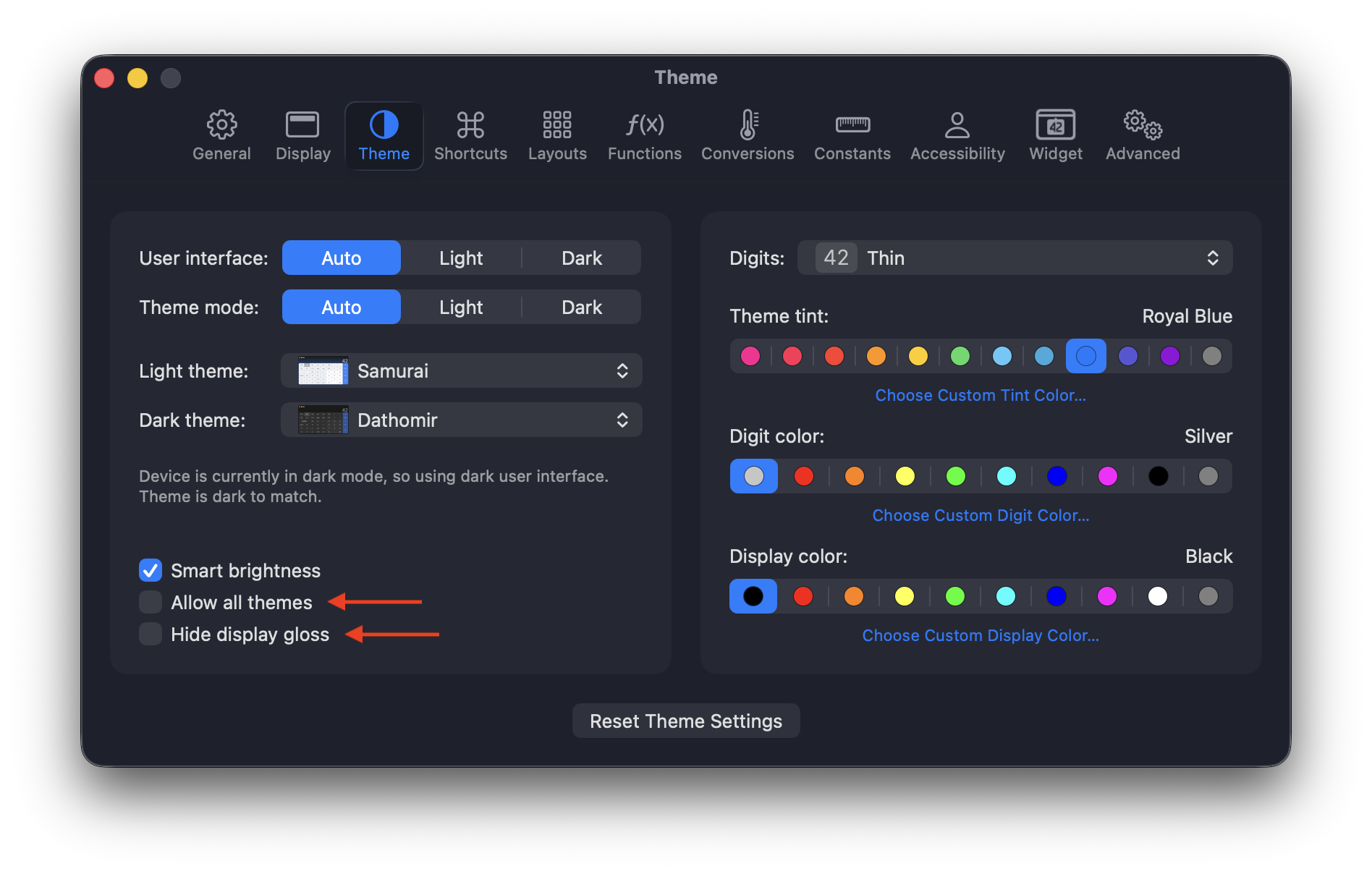Select the light blue theme tint swatch
The width and height of the screenshot is (1372, 874).
tap(1002, 356)
